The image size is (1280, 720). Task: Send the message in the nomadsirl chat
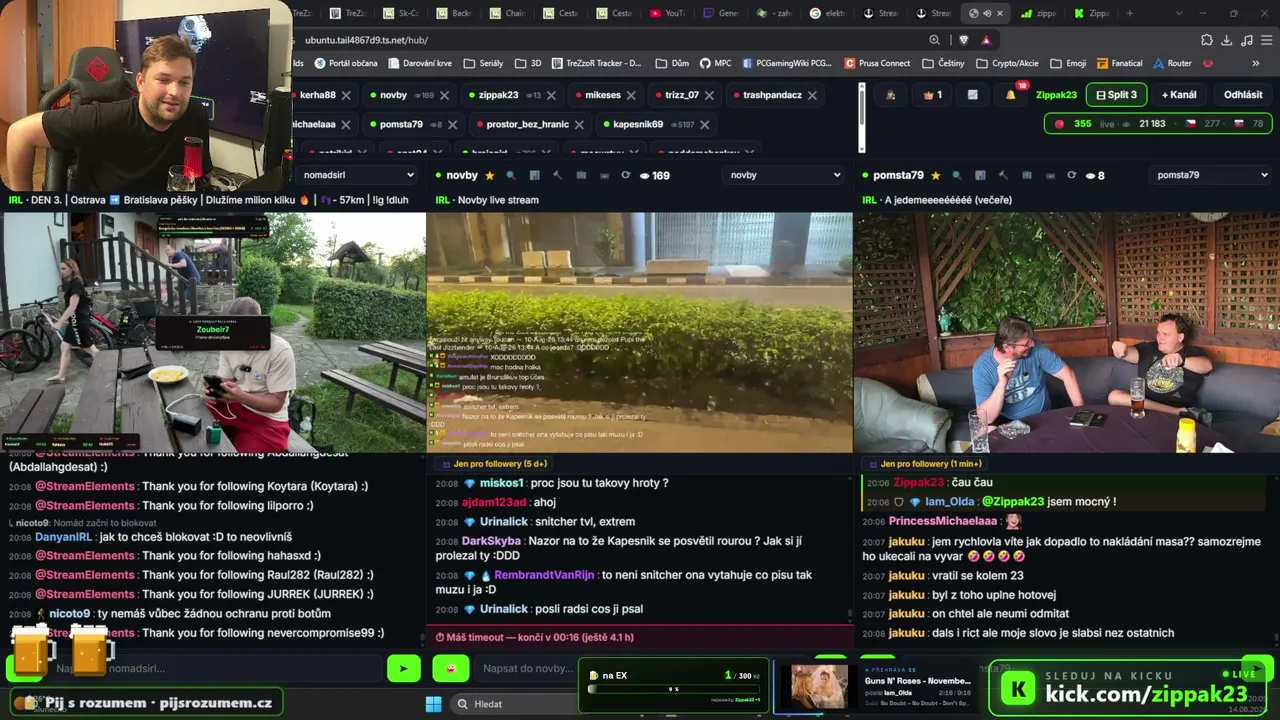point(404,668)
